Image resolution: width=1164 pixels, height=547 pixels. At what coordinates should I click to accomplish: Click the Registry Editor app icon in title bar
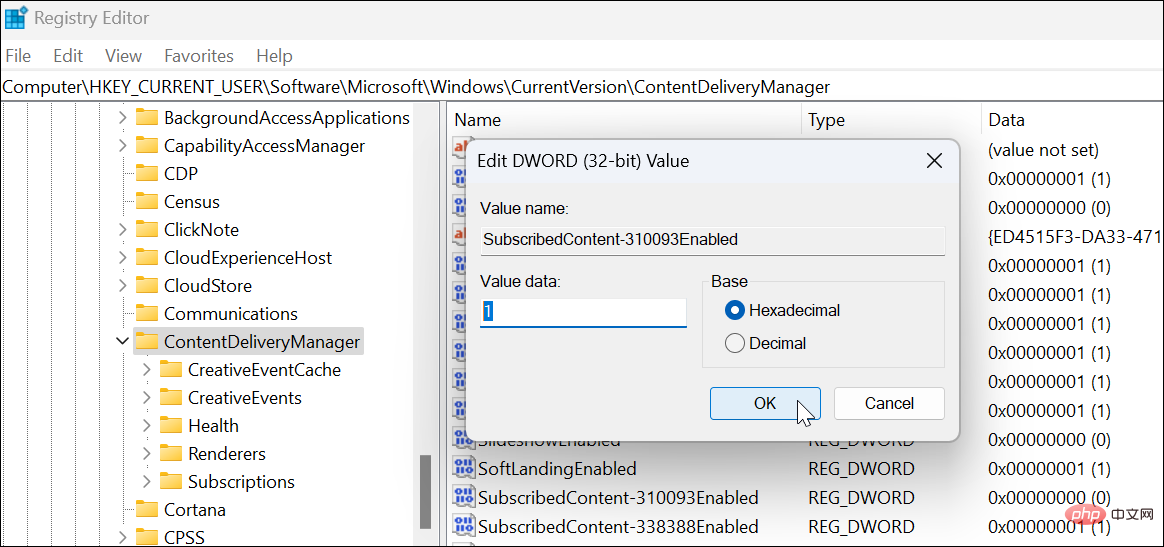16,18
